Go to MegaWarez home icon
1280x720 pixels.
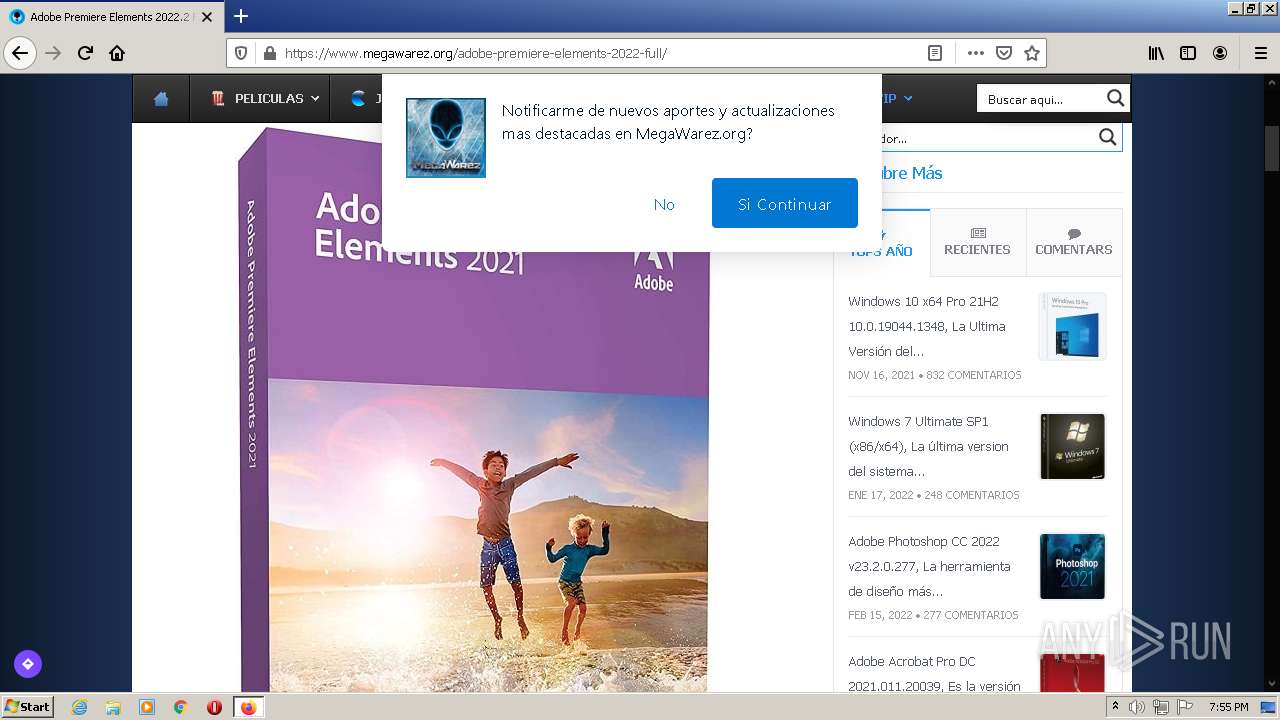[x=161, y=98]
